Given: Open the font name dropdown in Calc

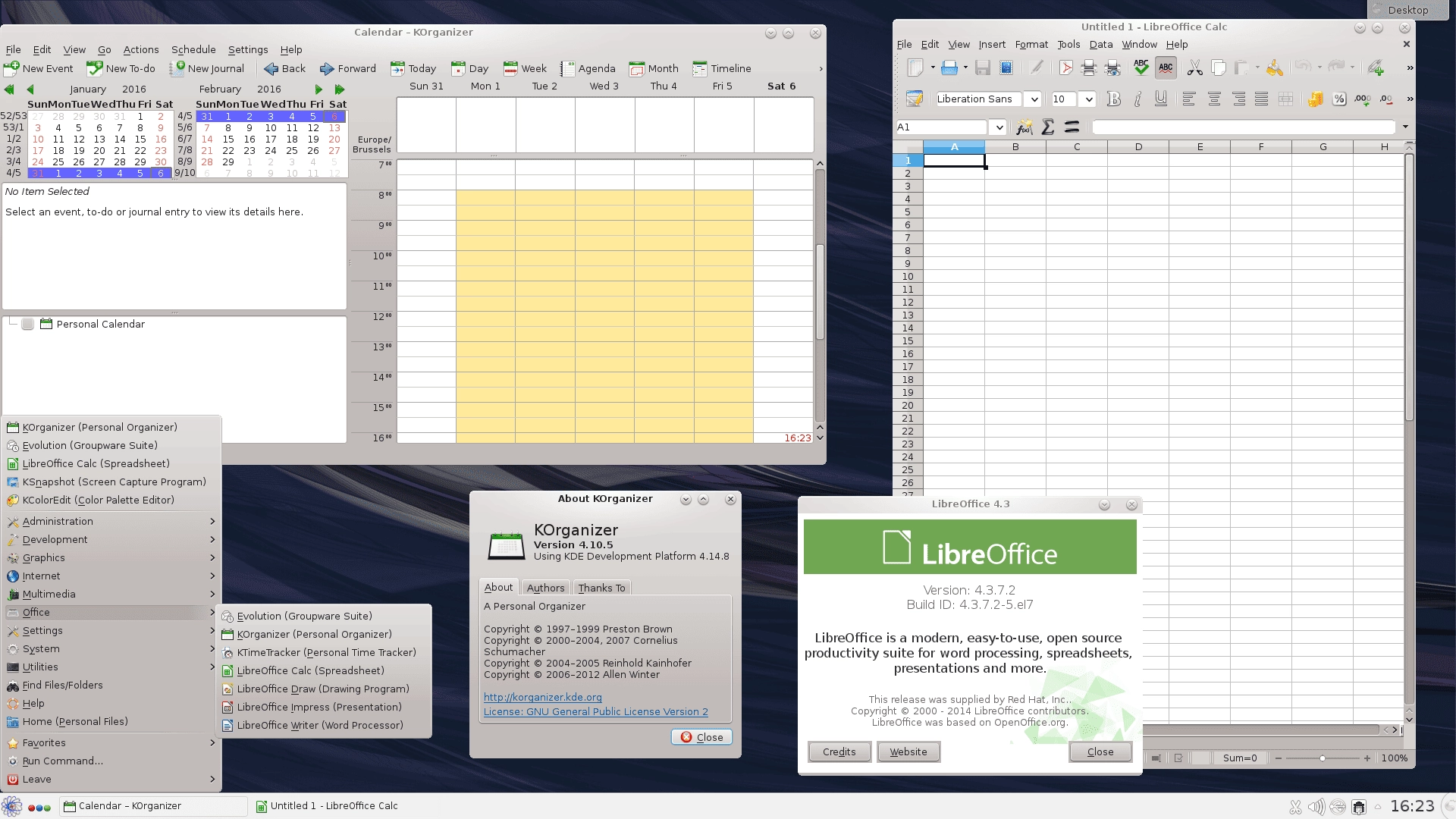Looking at the screenshot, I should coord(1033,99).
